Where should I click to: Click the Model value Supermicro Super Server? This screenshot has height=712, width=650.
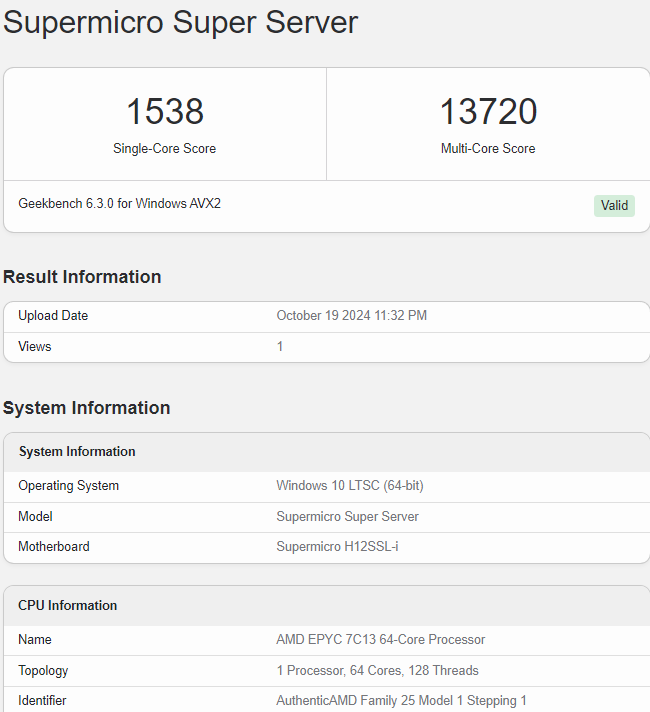point(347,517)
